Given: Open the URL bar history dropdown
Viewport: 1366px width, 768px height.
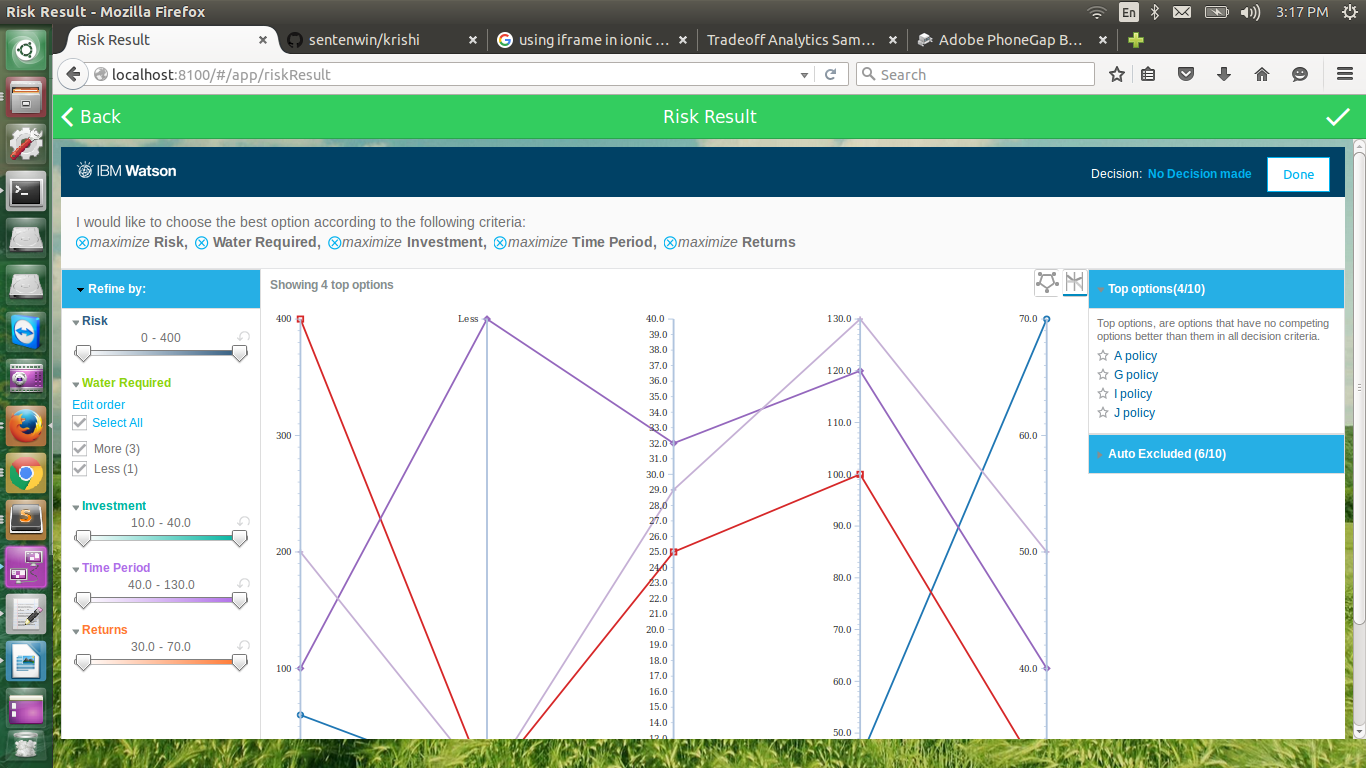Looking at the screenshot, I should coord(805,75).
